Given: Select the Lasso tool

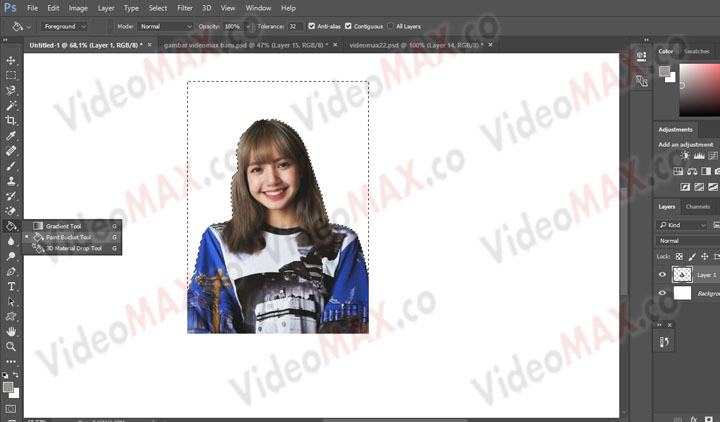Looking at the screenshot, I should pyautogui.click(x=11, y=90).
